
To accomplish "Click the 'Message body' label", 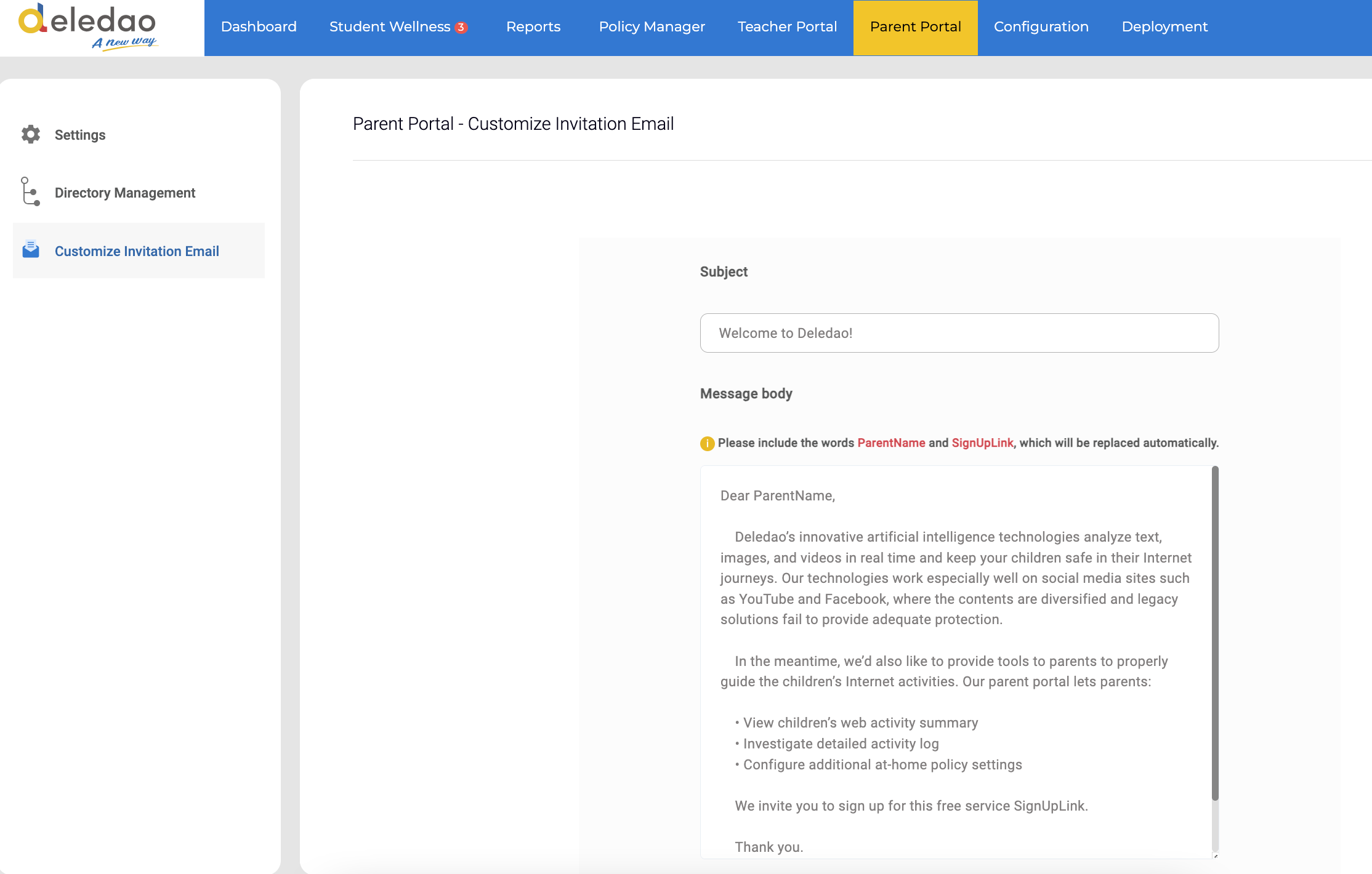I will 746,394.
